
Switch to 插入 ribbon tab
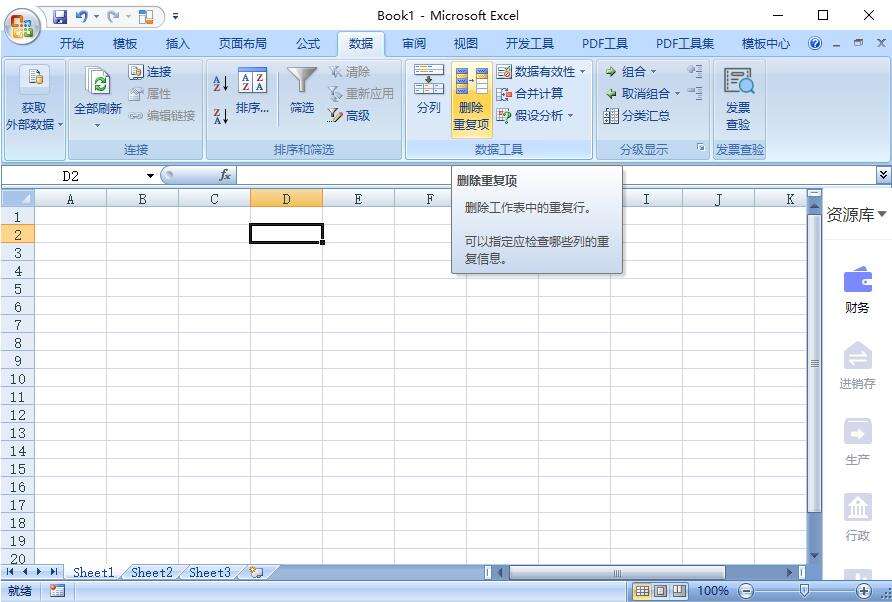[177, 43]
